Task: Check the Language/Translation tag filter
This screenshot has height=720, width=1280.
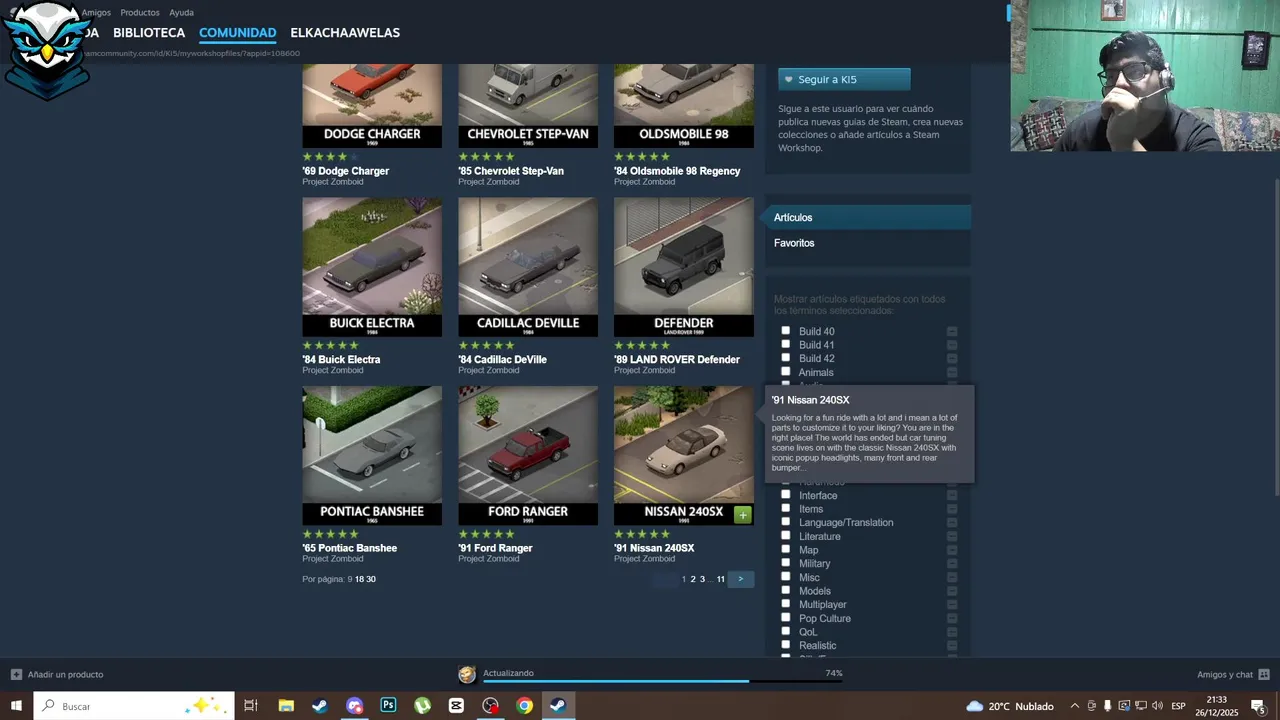Action: 785,522
